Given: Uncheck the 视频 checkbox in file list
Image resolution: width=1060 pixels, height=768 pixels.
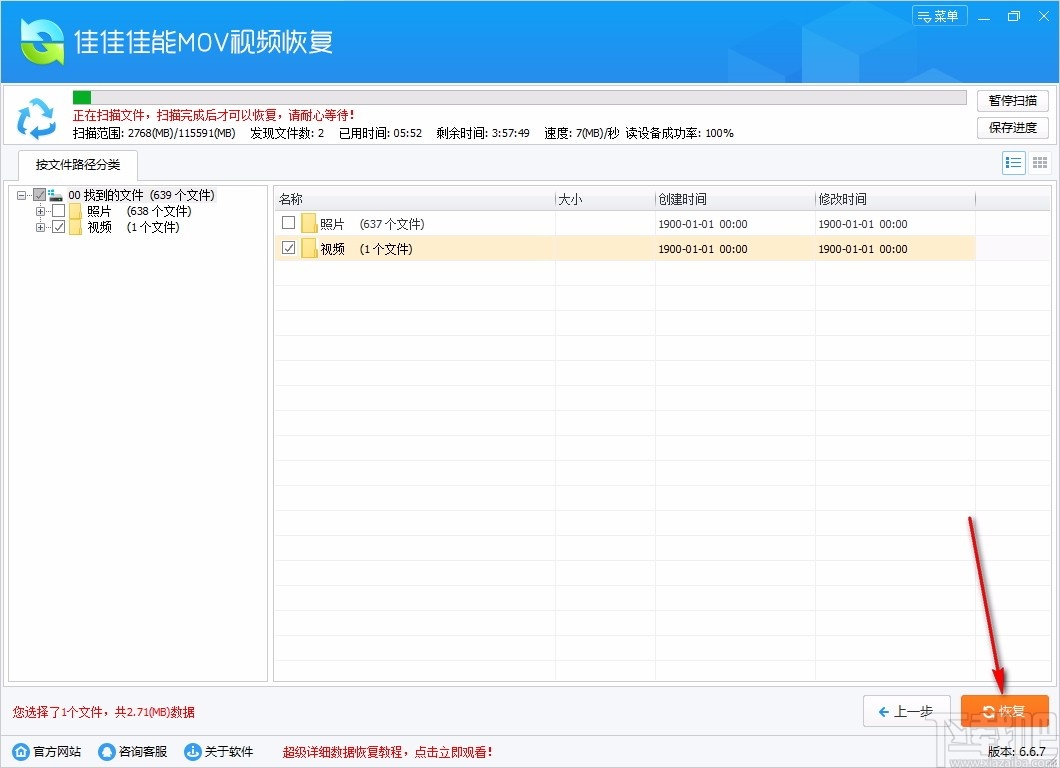Looking at the screenshot, I should coord(288,248).
